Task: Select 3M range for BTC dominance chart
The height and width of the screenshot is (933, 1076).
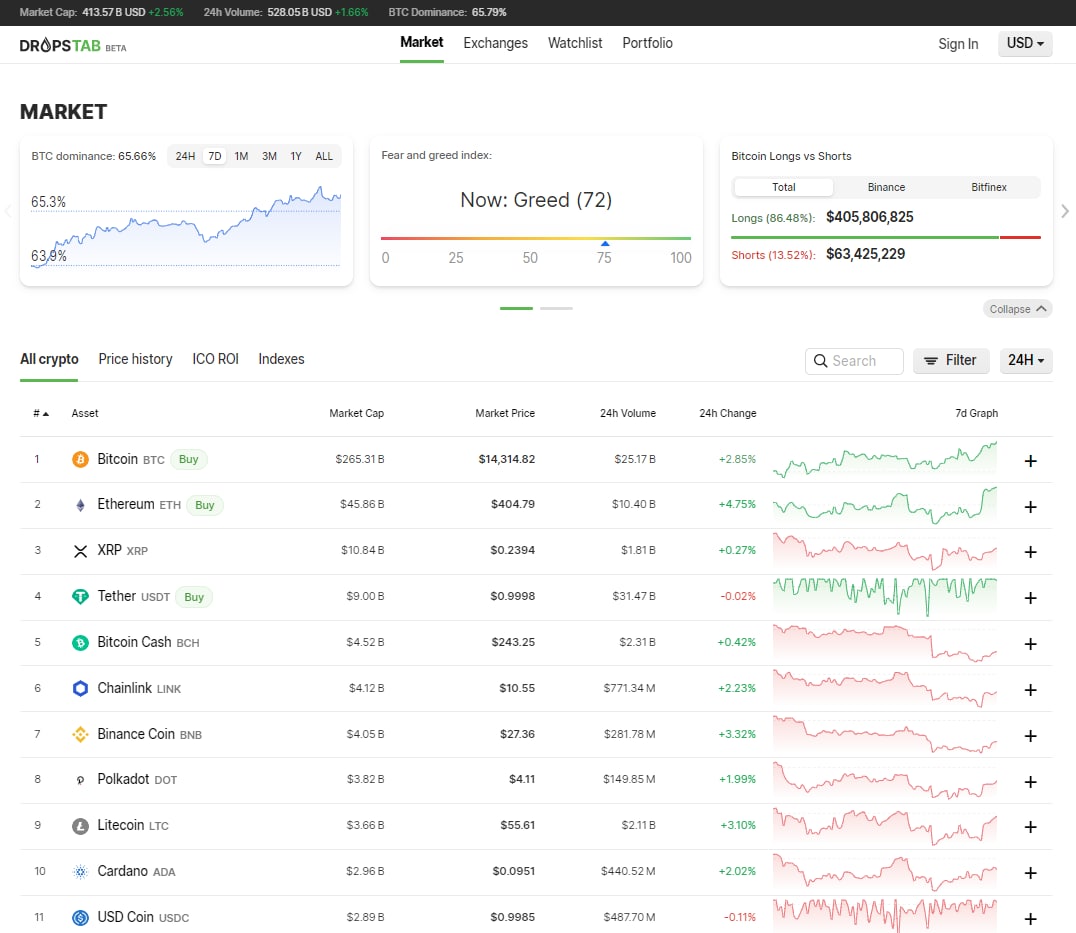Action: pos(269,156)
